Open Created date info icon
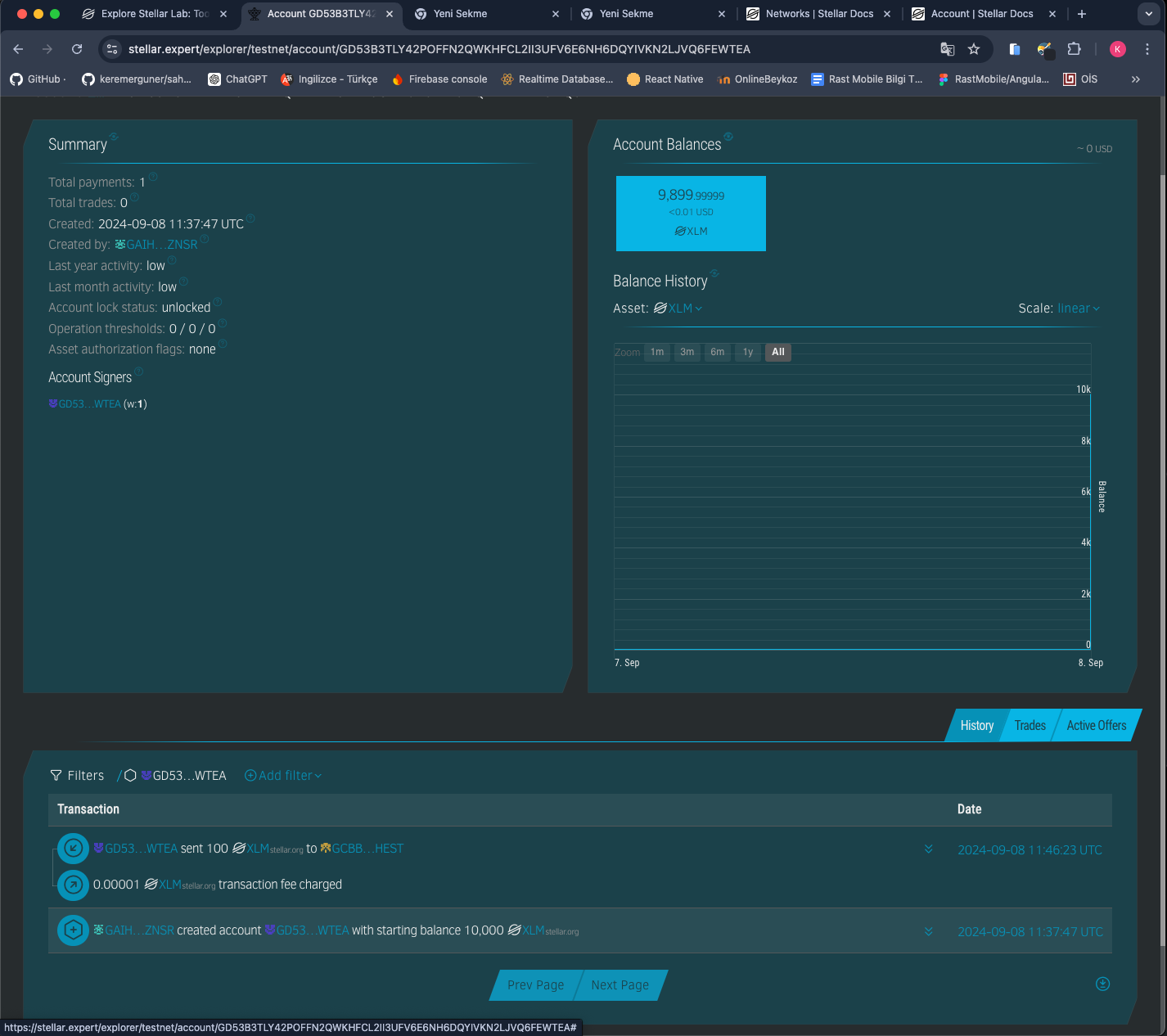 pos(251,218)
